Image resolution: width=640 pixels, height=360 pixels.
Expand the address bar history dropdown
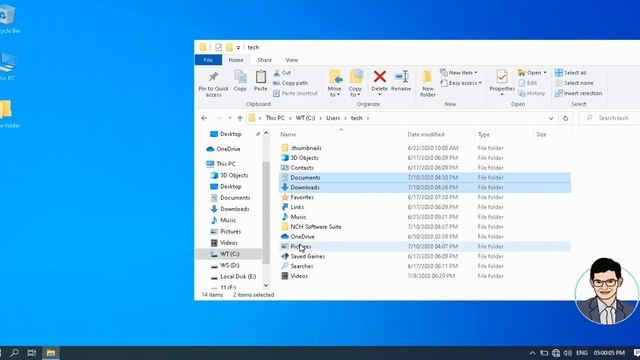click(551, 118)
